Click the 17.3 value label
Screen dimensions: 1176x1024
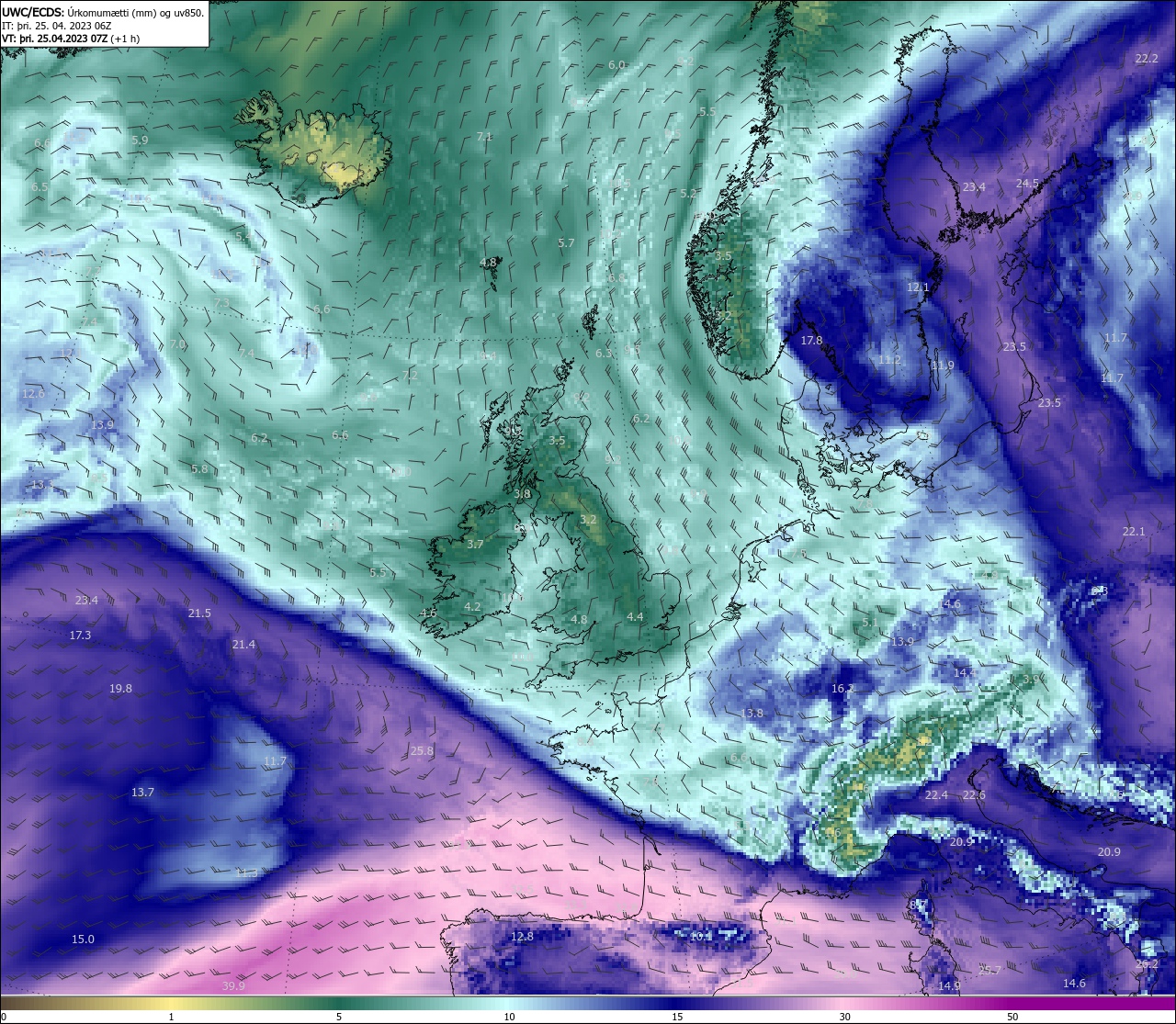click(80, 635)
